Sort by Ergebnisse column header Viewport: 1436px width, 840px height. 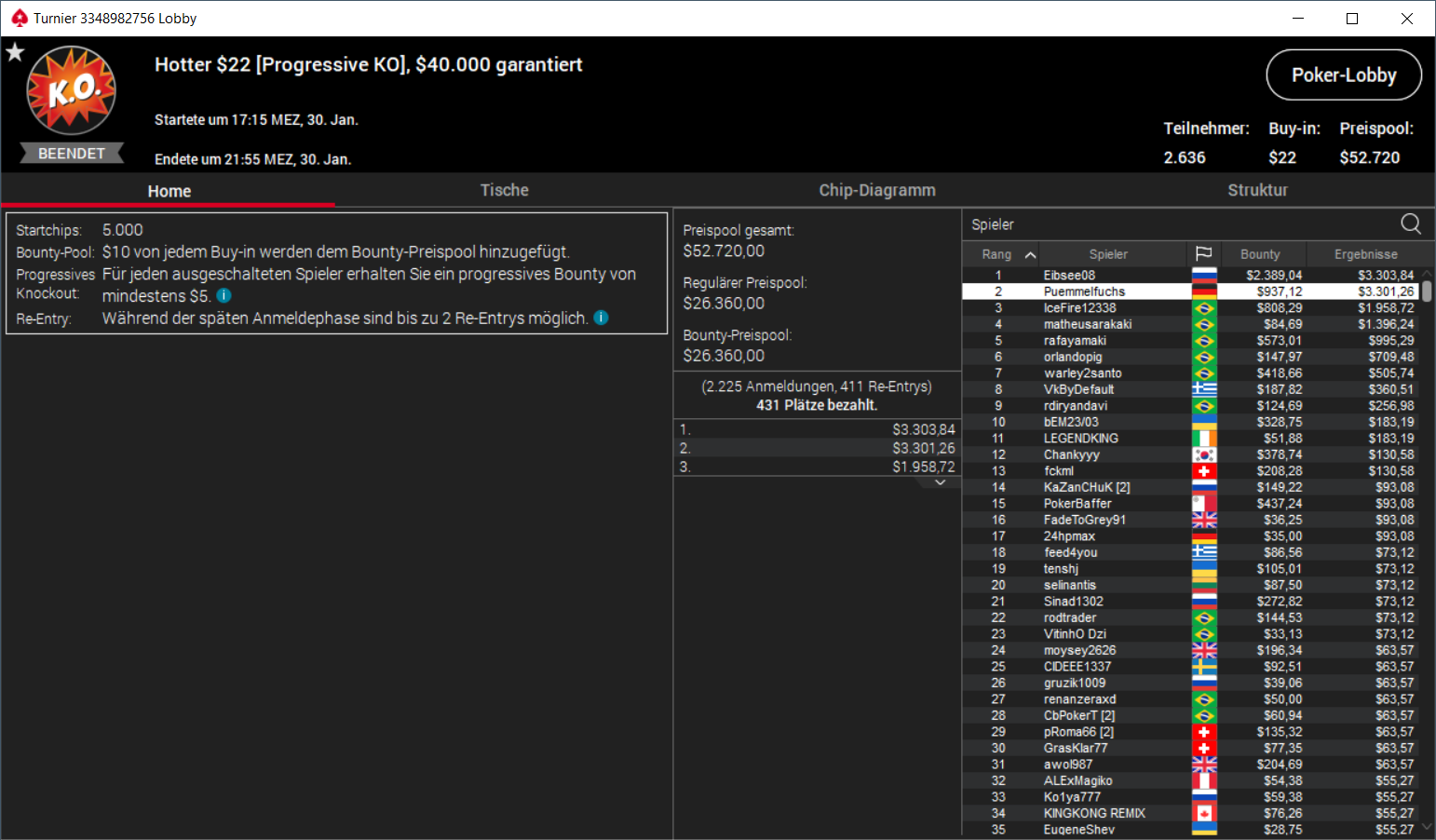[1365, 254]
